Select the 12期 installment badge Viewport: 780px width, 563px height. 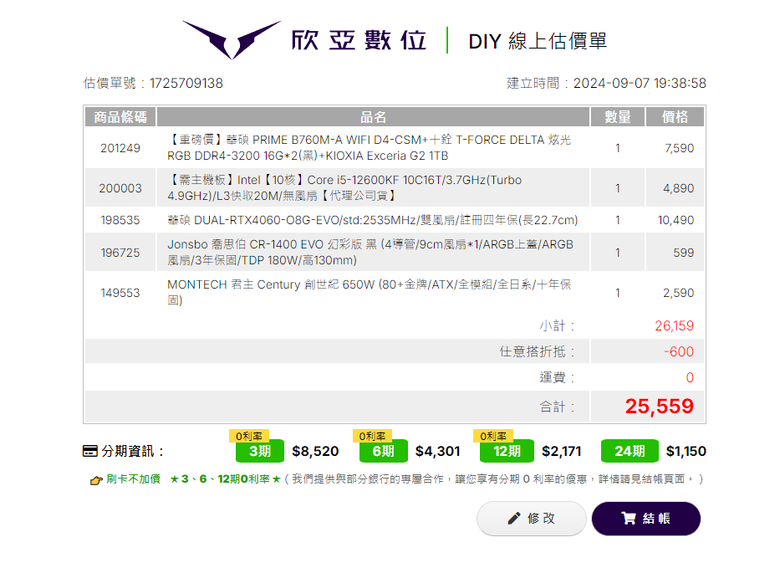pos(506,451)
